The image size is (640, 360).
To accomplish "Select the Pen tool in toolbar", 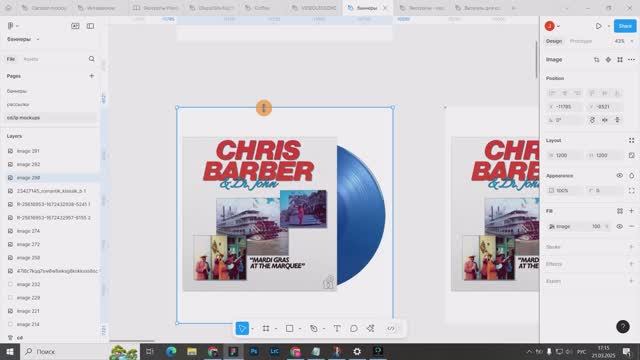I will [313, 329].
